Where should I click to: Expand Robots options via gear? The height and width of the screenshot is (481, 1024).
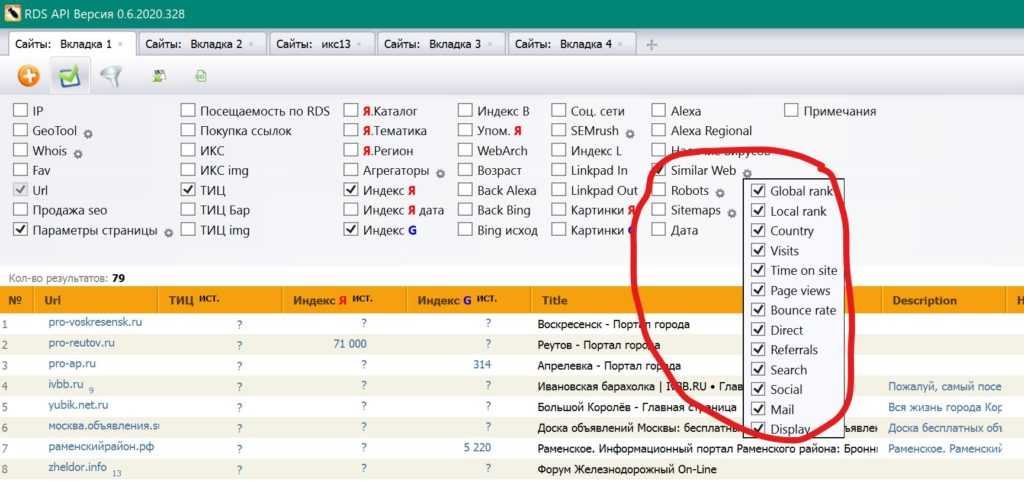tap(719, 192)
